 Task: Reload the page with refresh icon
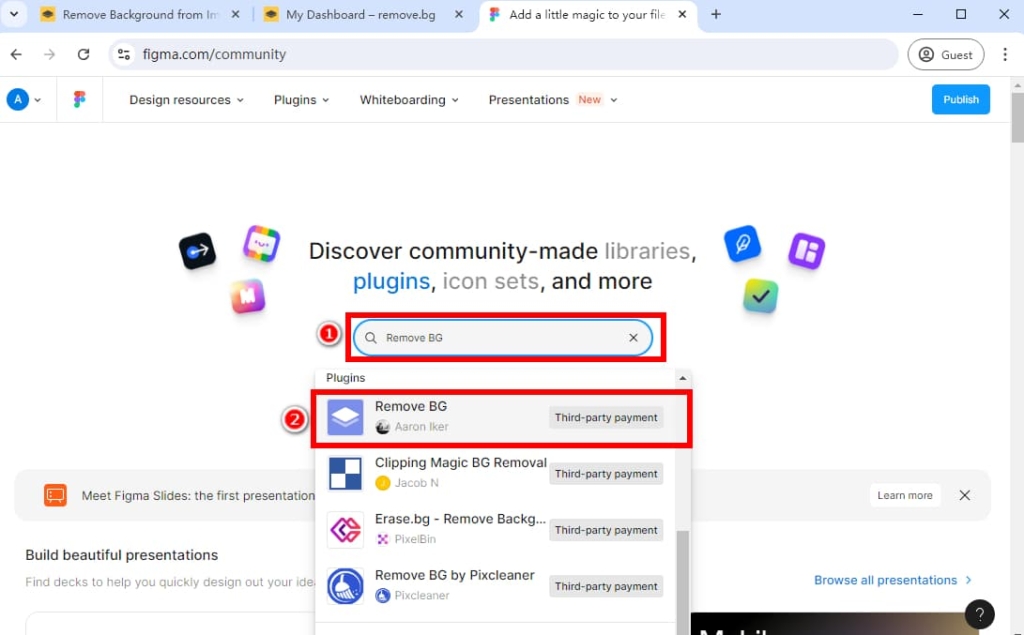tap(84, 55)
